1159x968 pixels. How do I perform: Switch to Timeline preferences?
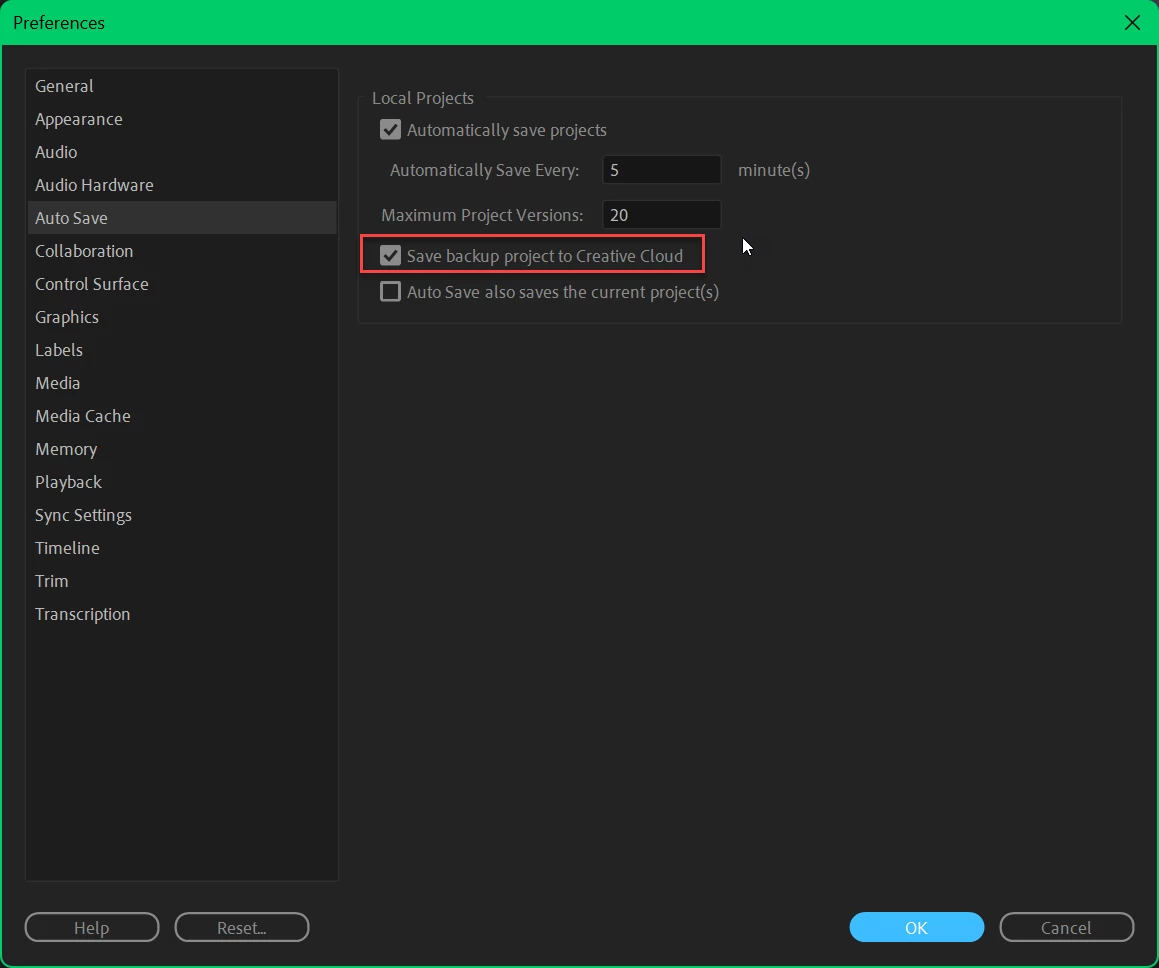[x=182, y=548]
